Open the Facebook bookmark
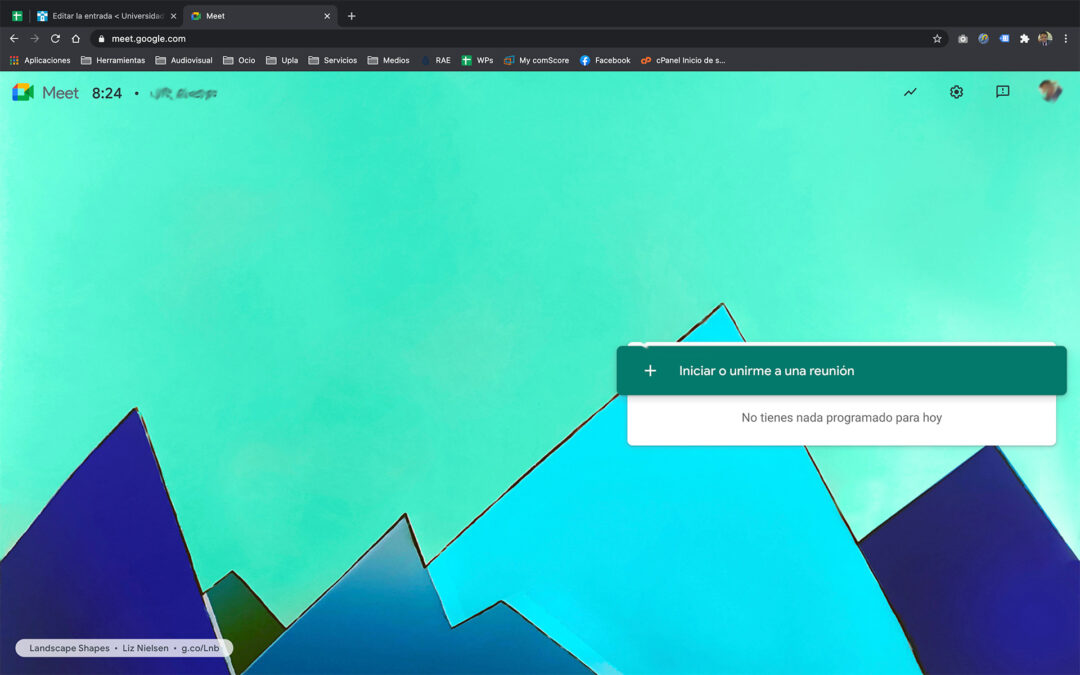 click(605, 60)
